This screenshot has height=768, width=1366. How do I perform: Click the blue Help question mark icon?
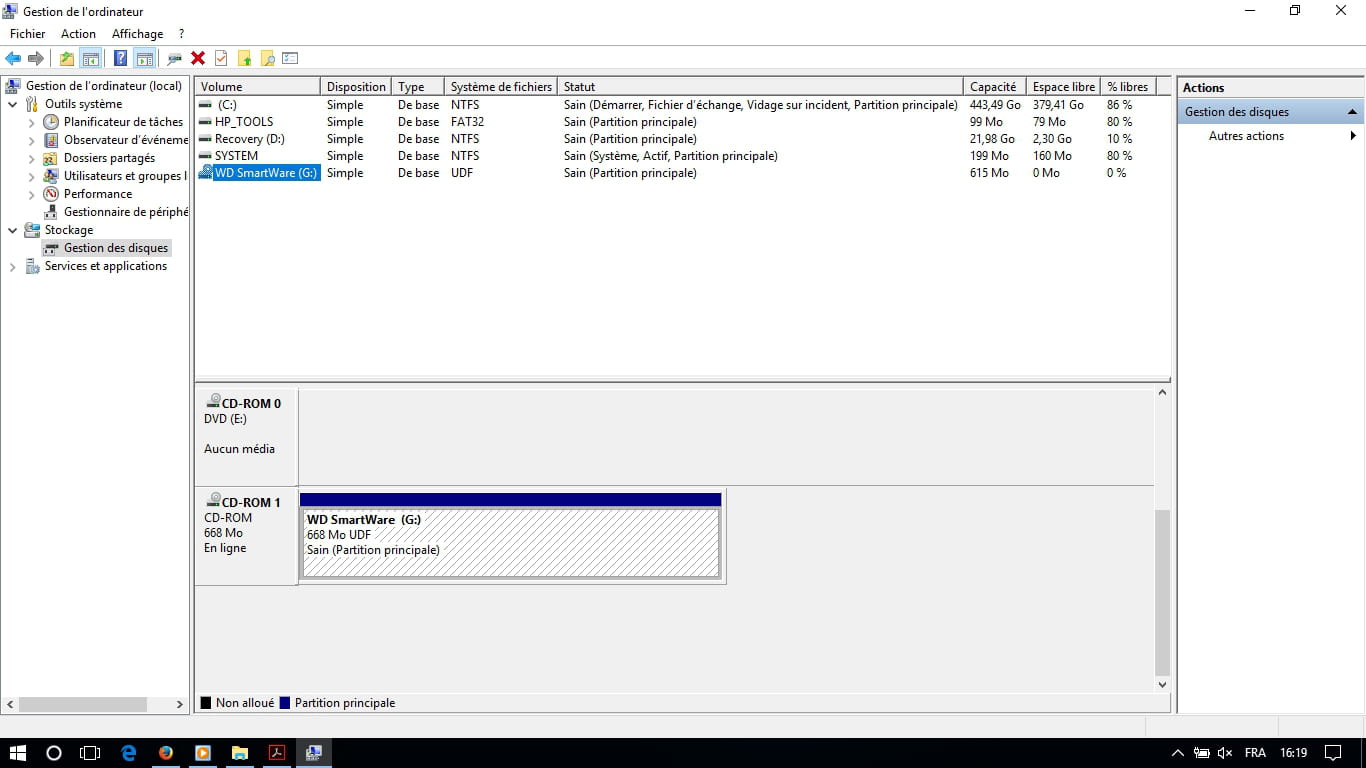120,58
